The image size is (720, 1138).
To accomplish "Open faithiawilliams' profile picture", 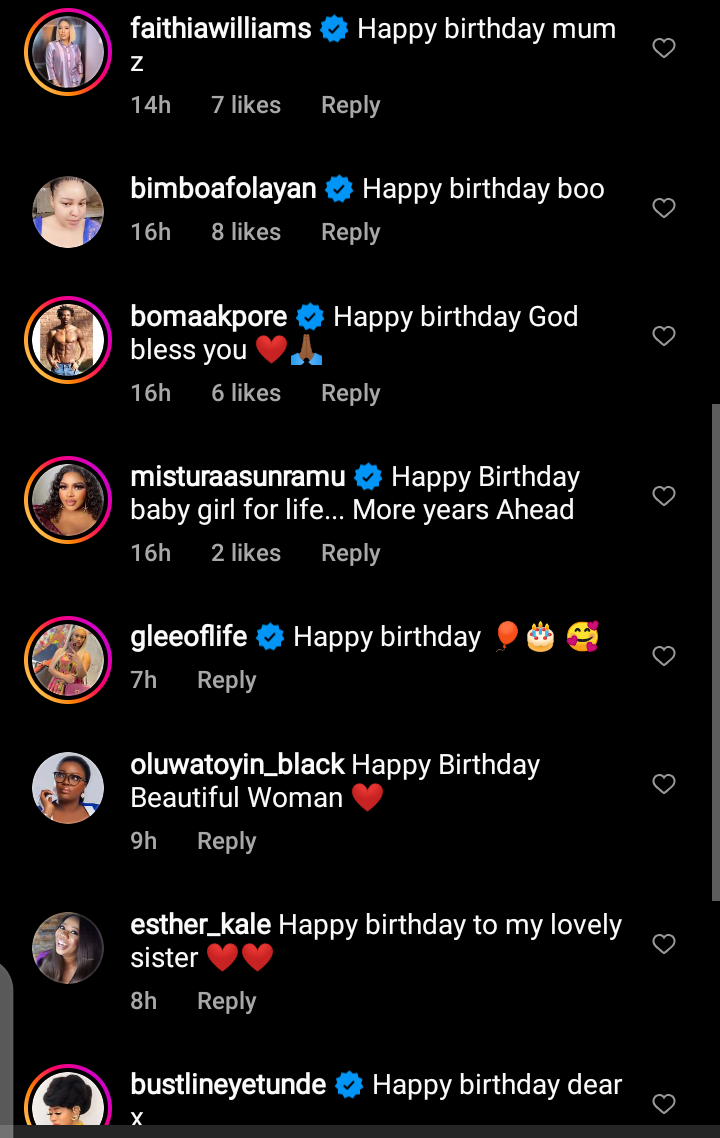I will tap(68, 52).
